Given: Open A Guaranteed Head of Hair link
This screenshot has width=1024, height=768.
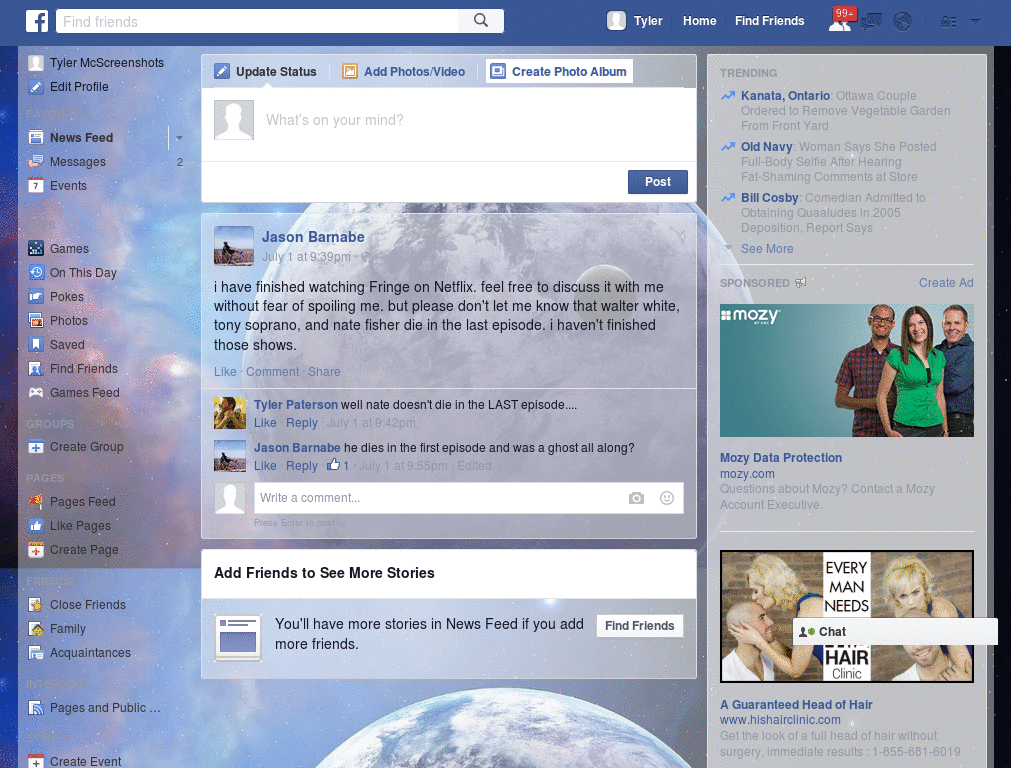Looking at the screenshot, I should [x=796, y=705].
